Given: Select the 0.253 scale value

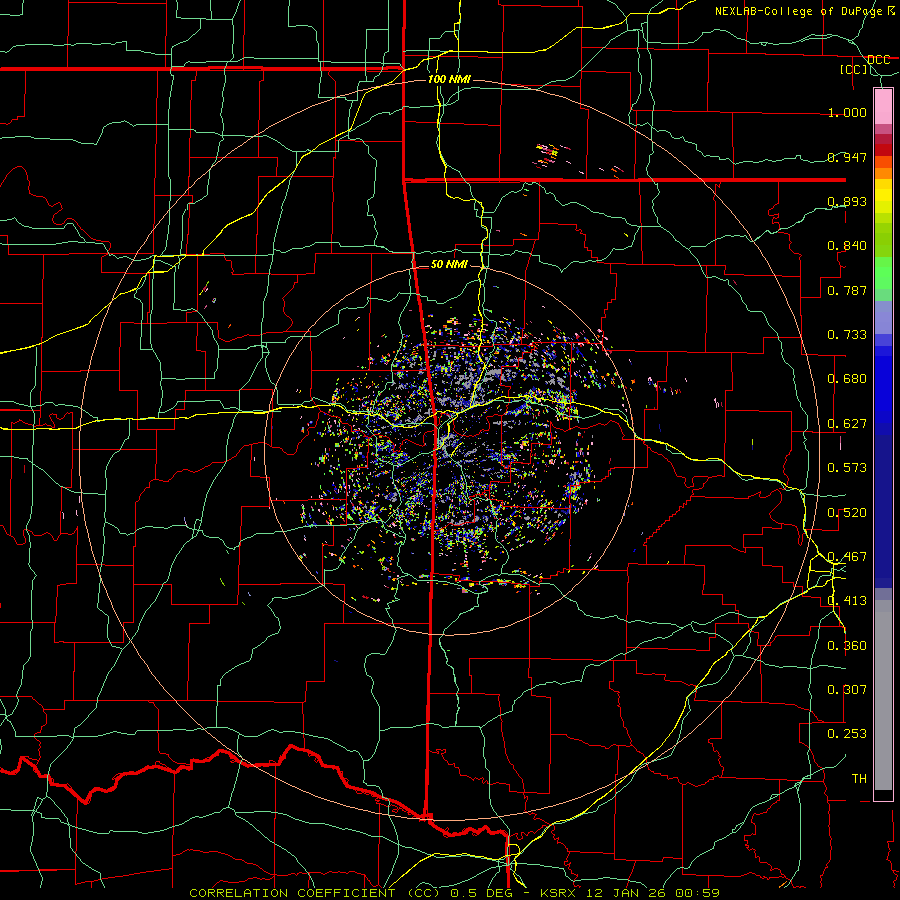Looking at the screenshot, I should point(847,734).
